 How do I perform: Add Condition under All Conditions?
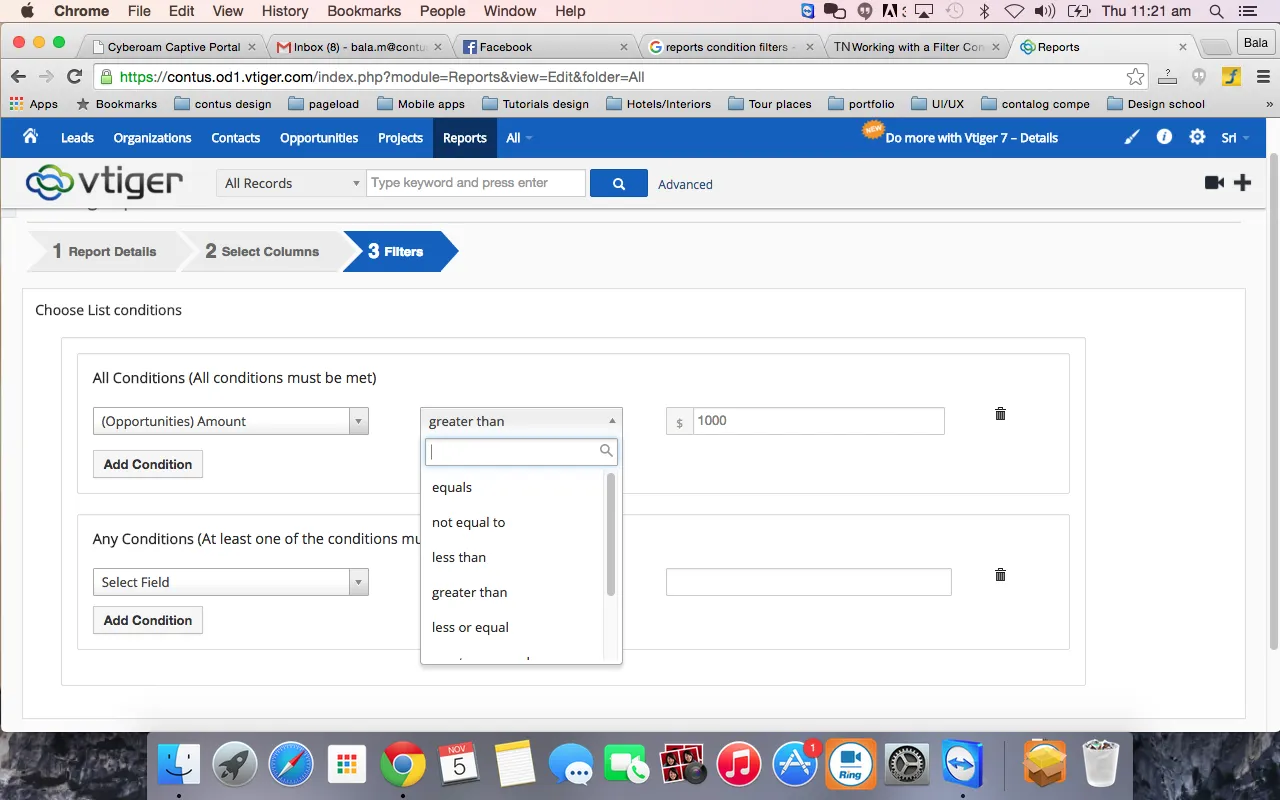pyautogui.click(x=148, y=464)
